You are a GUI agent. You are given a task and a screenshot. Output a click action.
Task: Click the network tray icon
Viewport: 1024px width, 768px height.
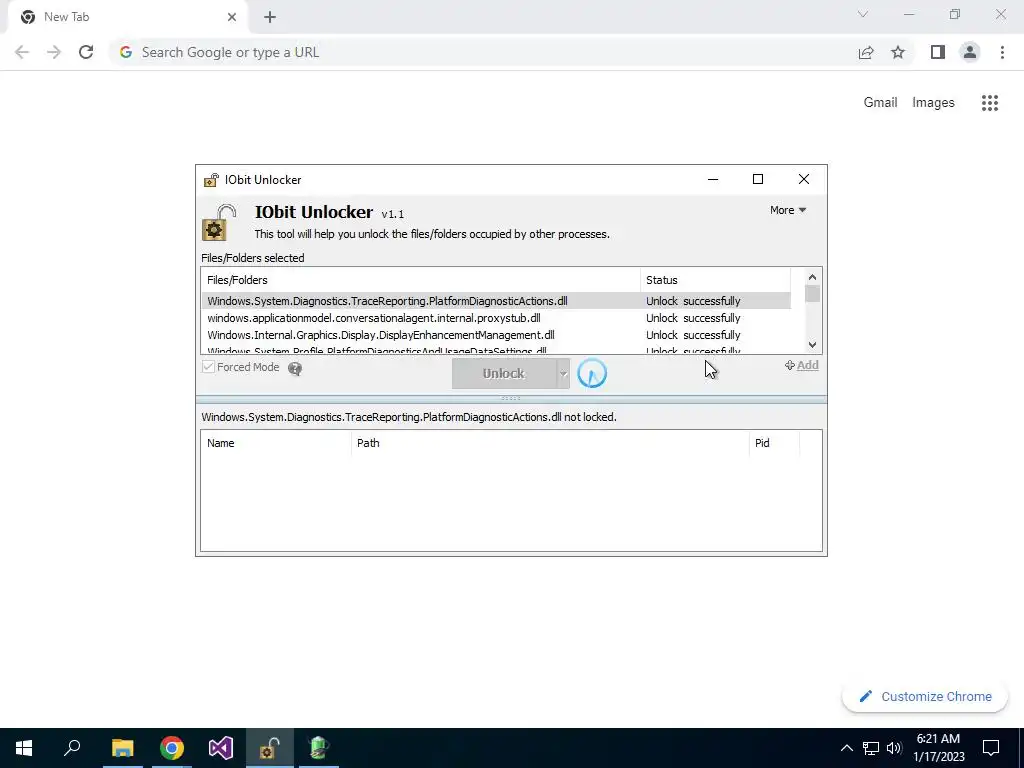click(x=871, y=748)
